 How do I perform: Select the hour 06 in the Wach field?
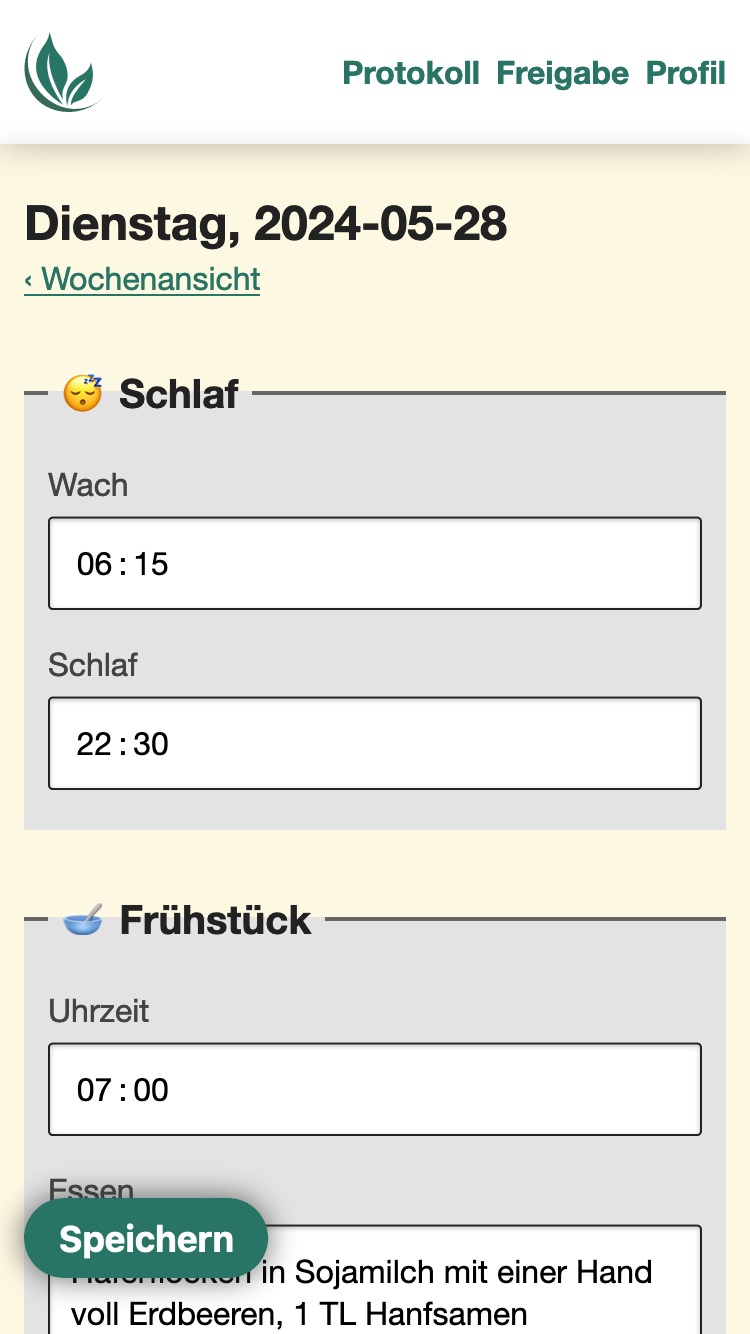pyautogui.click(x=94, y=564)
